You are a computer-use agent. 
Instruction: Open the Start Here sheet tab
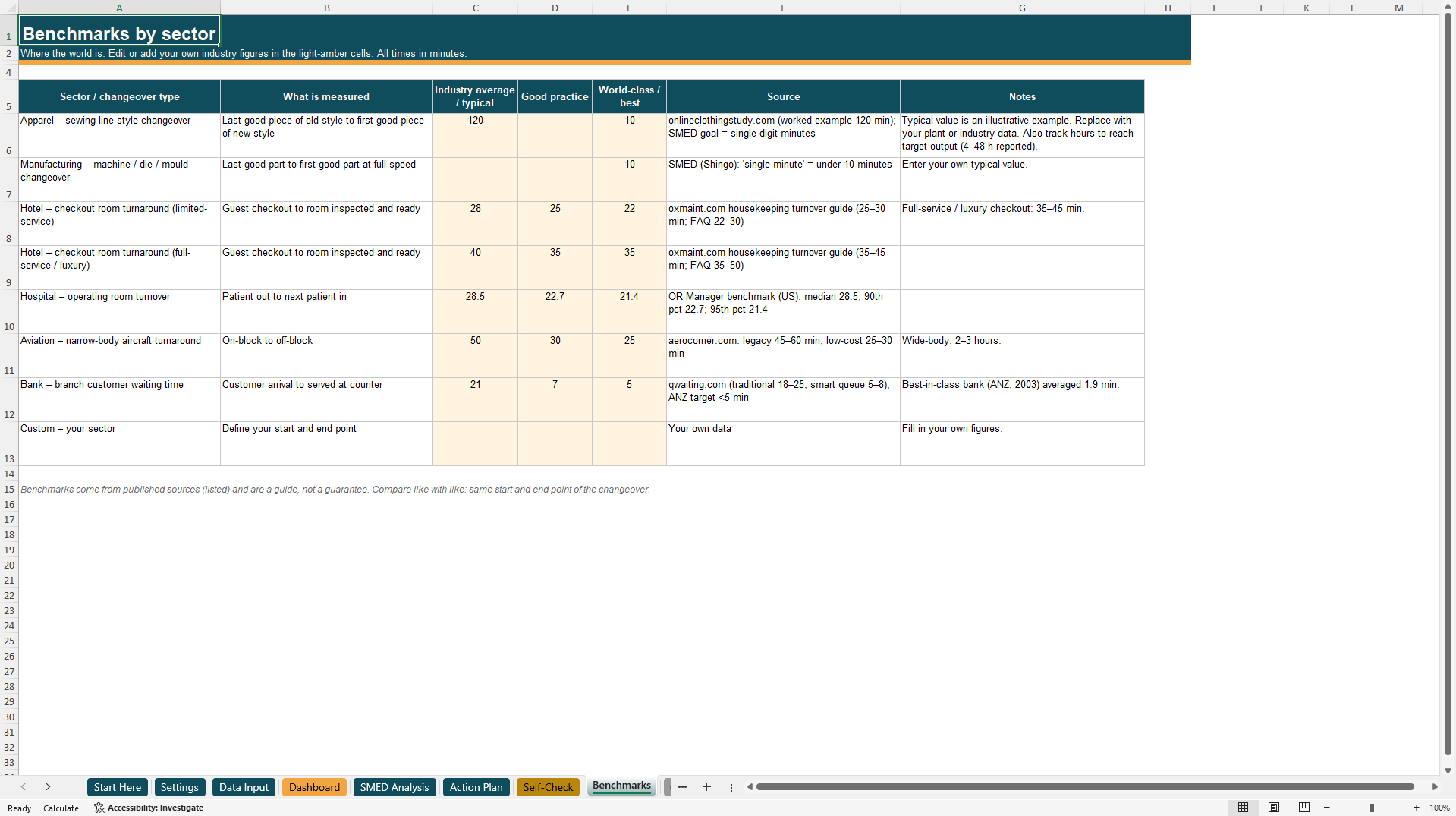(118, 787)
